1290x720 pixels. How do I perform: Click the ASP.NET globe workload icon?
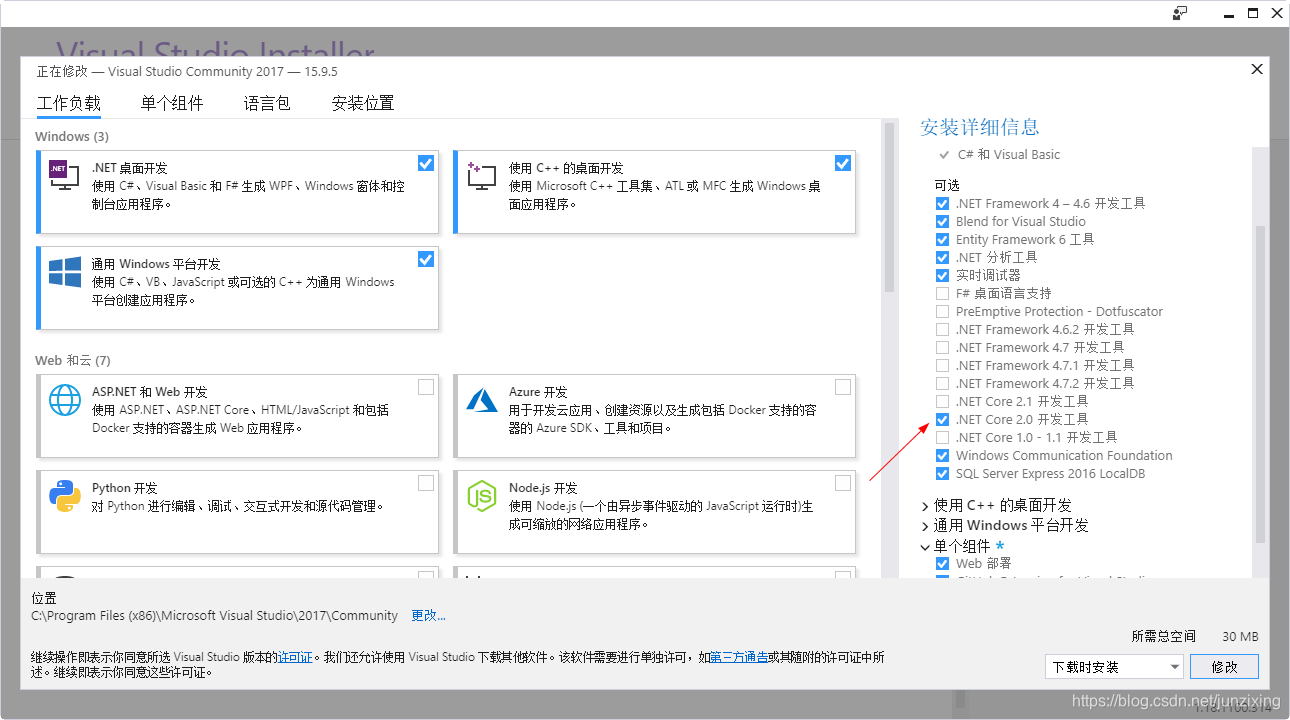64,400
